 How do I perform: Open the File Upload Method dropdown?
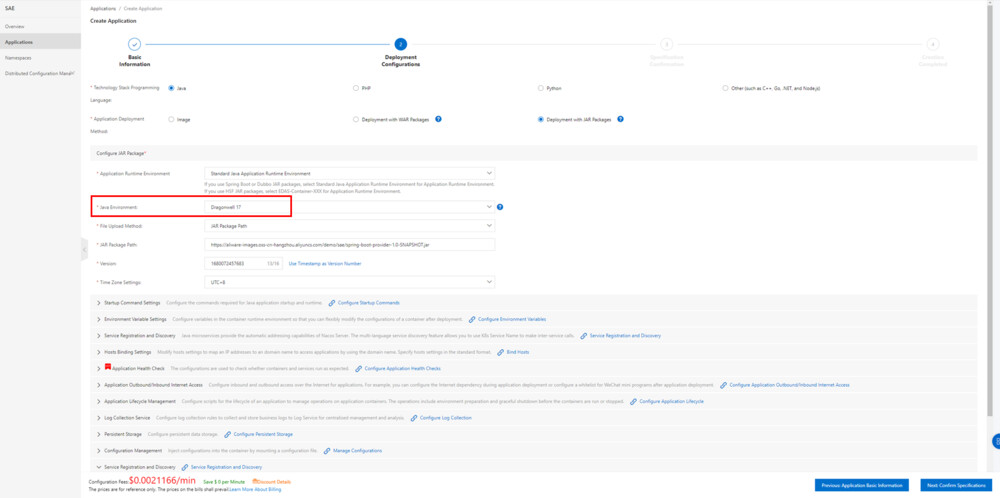(x=349, y=226)
